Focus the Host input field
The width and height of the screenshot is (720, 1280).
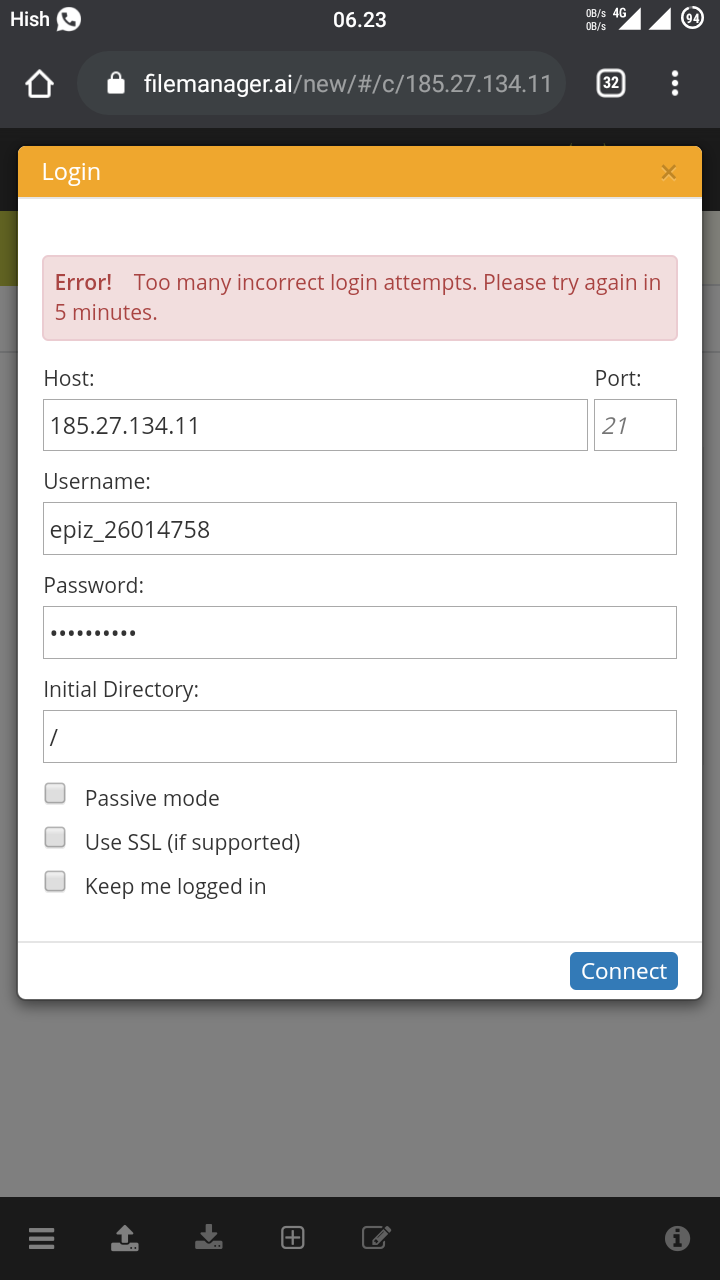(315, 425)
